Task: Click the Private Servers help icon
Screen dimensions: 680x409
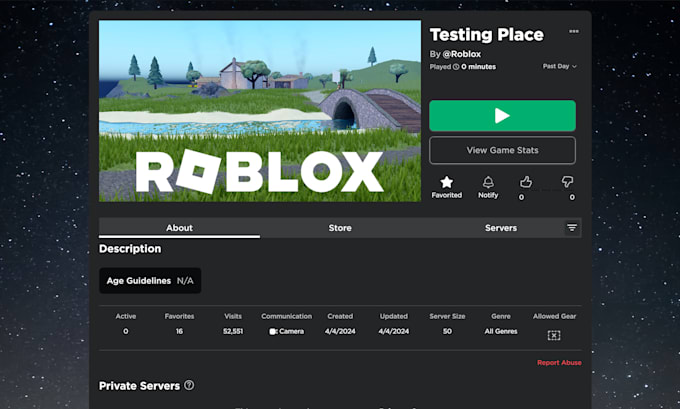Action: (x=189, y=385)
